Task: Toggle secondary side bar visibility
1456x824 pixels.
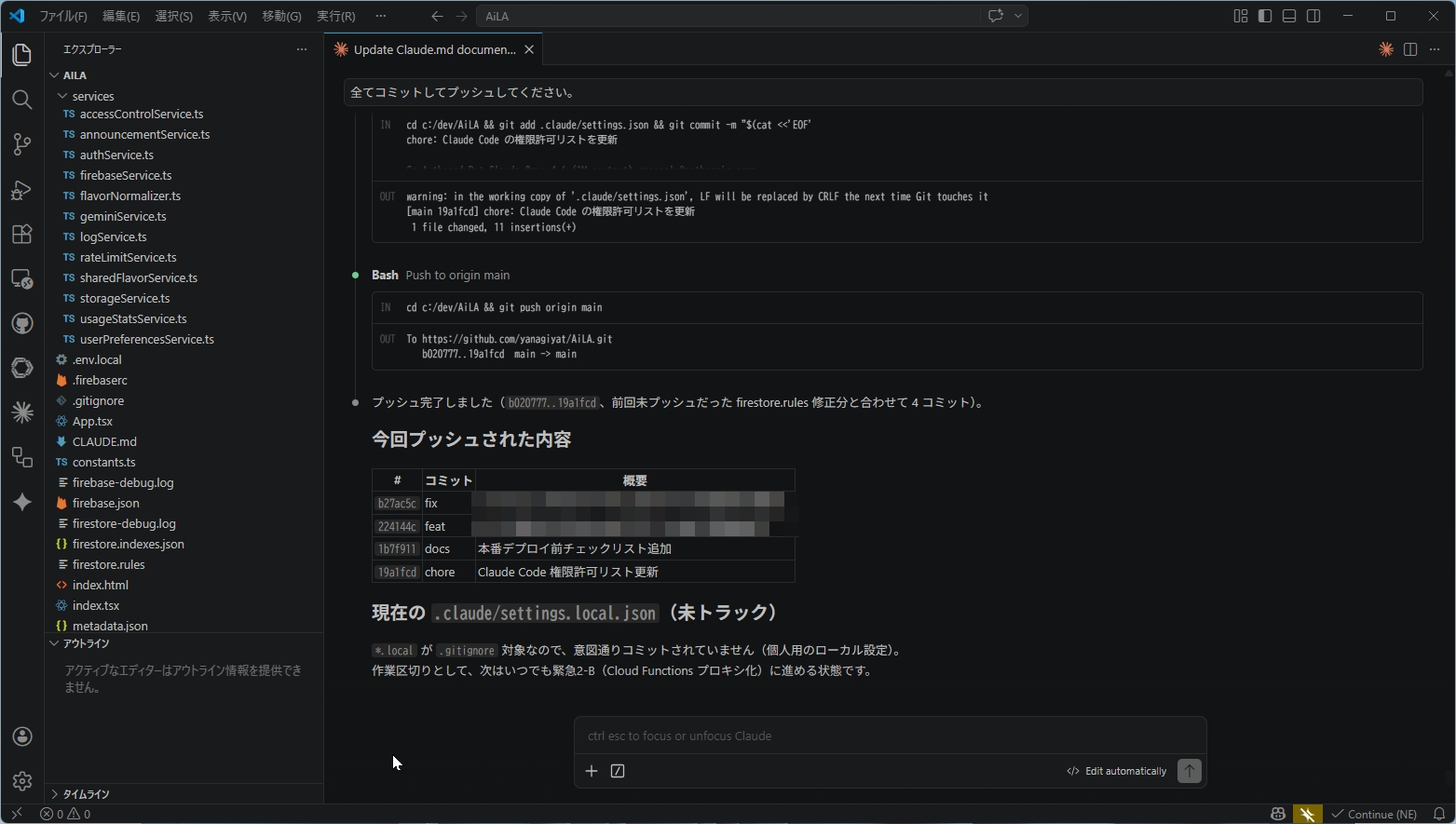Action: click(x=1313, y=16)
